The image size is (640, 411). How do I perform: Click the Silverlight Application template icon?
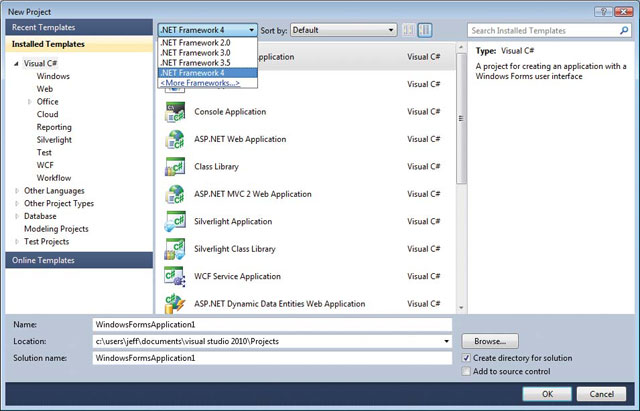click(x=175, y=221)
